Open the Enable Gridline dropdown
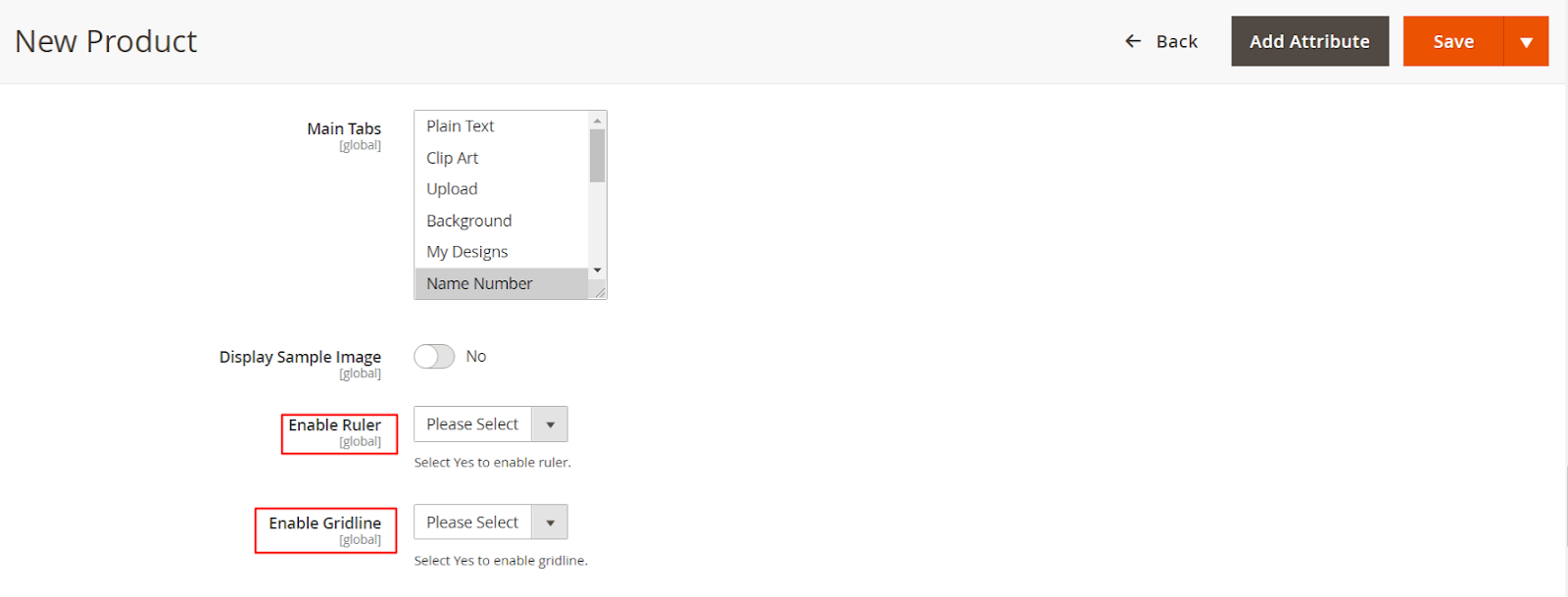 click(490, 522)
